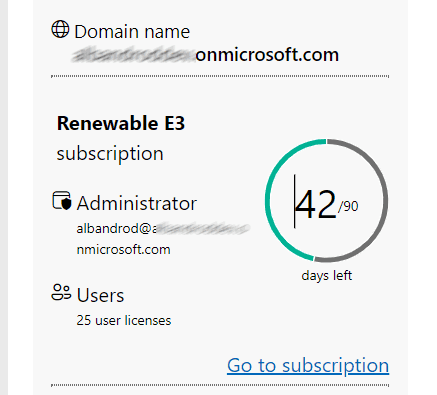Click the /90 total days text
The image size is (437, 395).
[x=348, y=207]
